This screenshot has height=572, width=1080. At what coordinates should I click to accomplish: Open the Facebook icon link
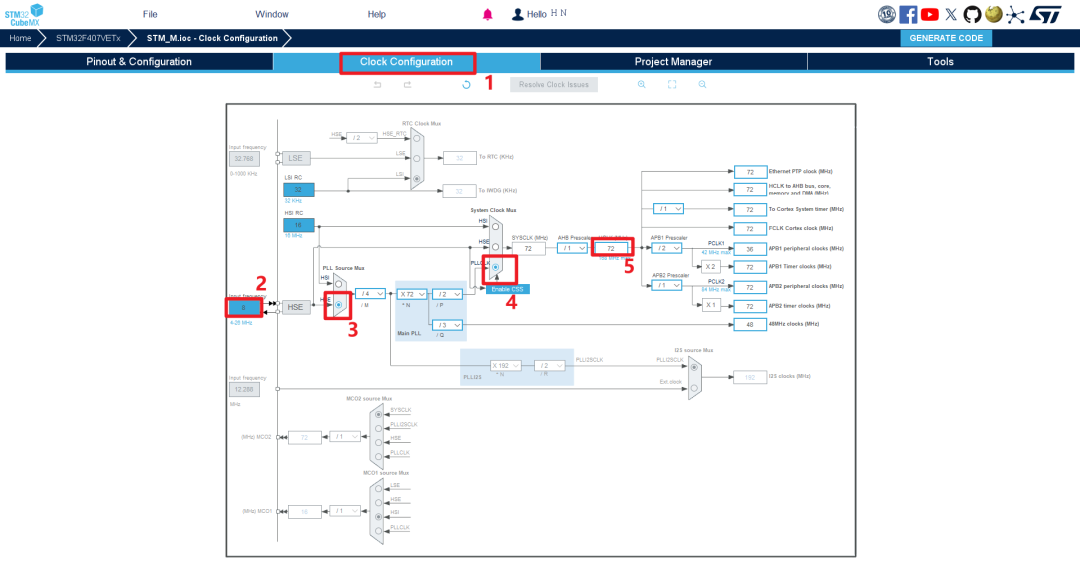(x=908, y=14)
